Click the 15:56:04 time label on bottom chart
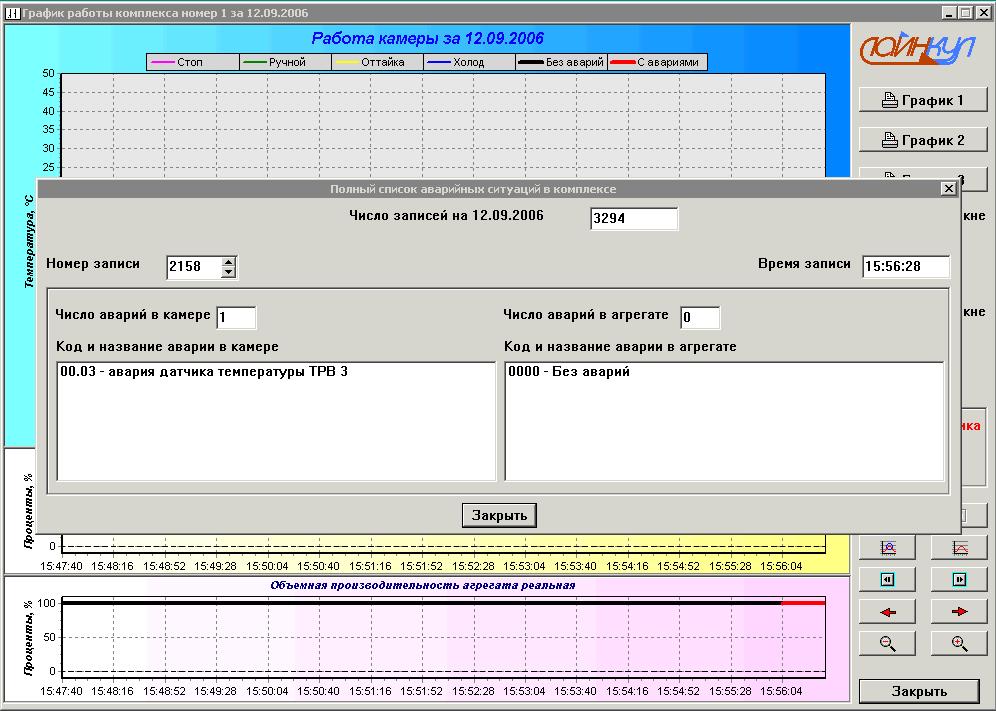Viewport: 996px width, 711px height. [x=781, y=691]
